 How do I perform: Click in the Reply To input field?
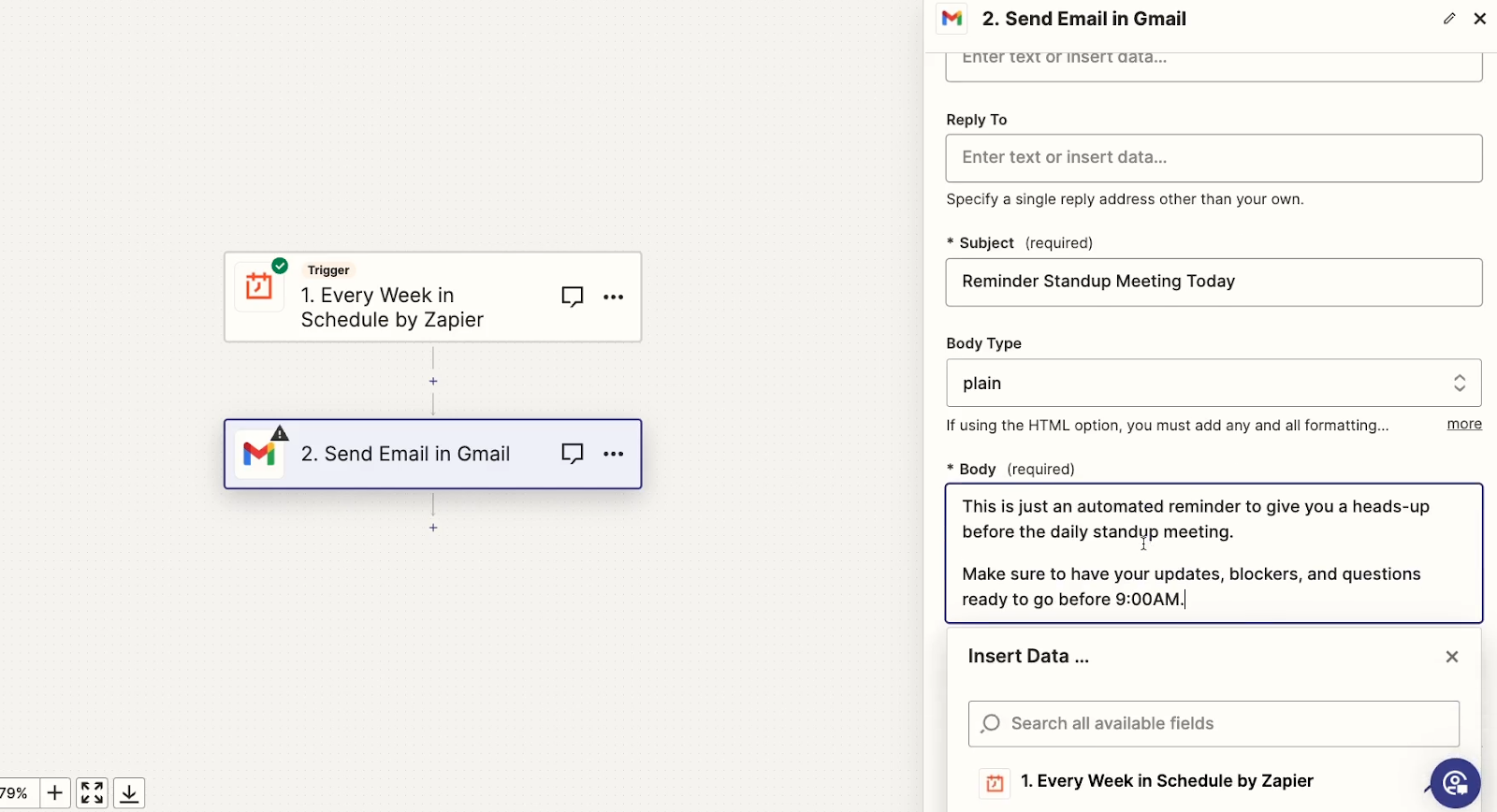(1214, 158)
